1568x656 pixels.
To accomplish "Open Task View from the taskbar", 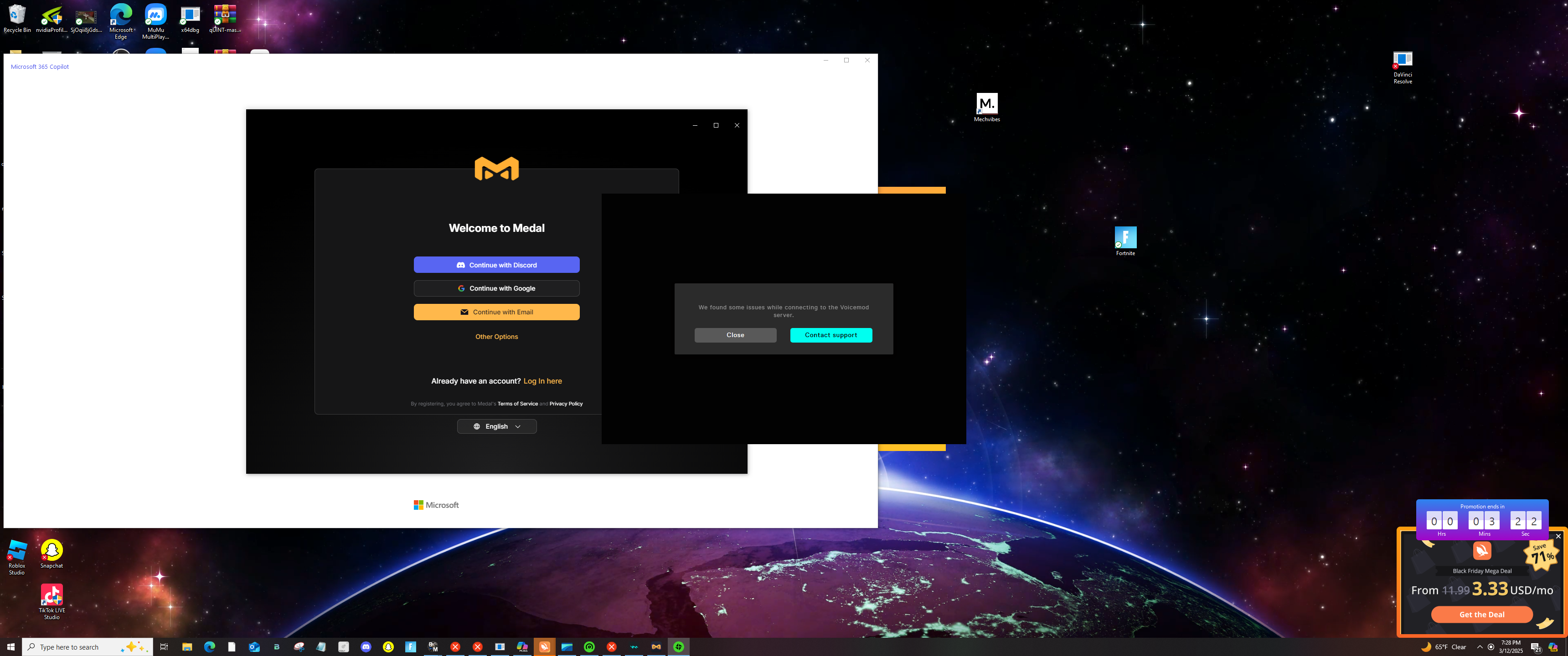I will coord(164,647).
